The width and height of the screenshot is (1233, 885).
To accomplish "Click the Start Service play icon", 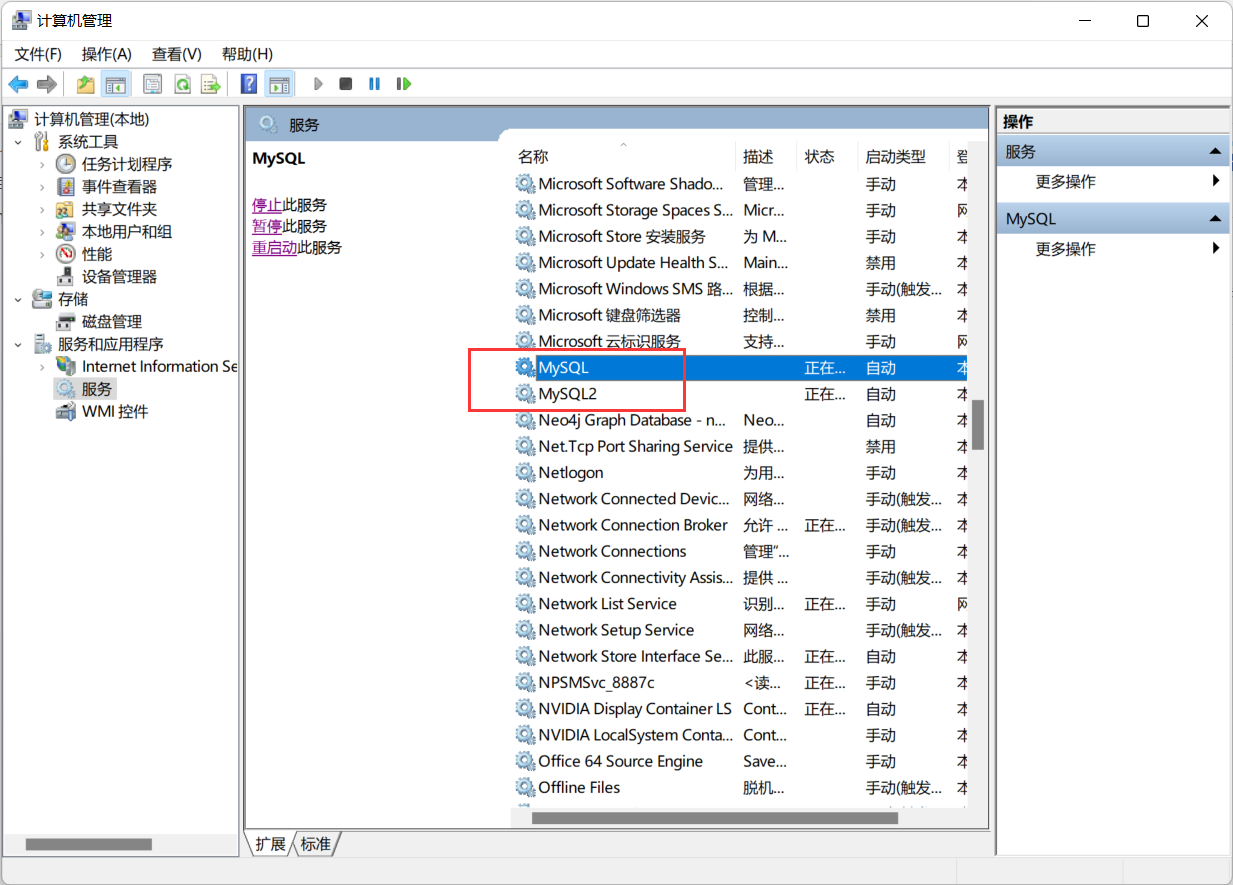I will click(x=318, y=84).
